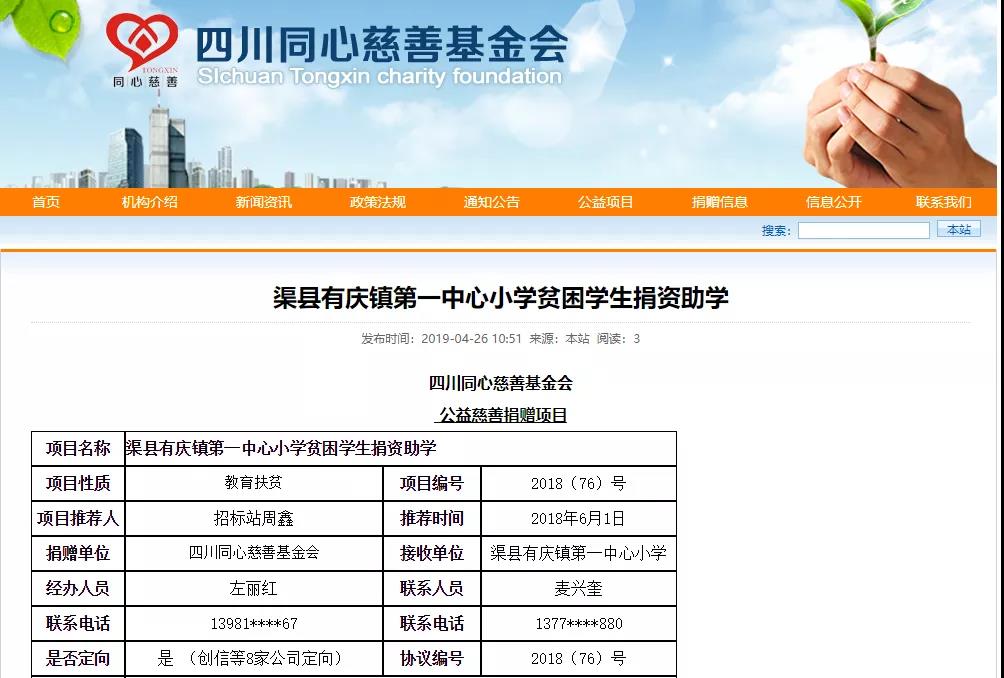
Task: Go to the 首页 home page
Action: (46, 202)
